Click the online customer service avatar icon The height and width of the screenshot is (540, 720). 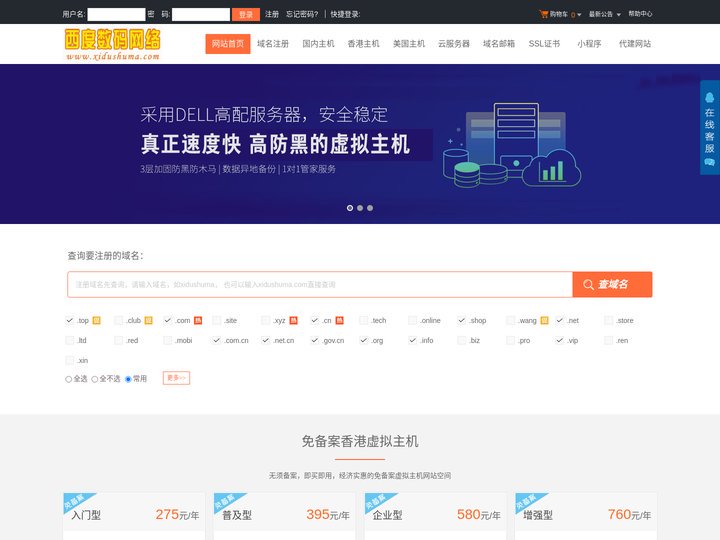point(709,98)
